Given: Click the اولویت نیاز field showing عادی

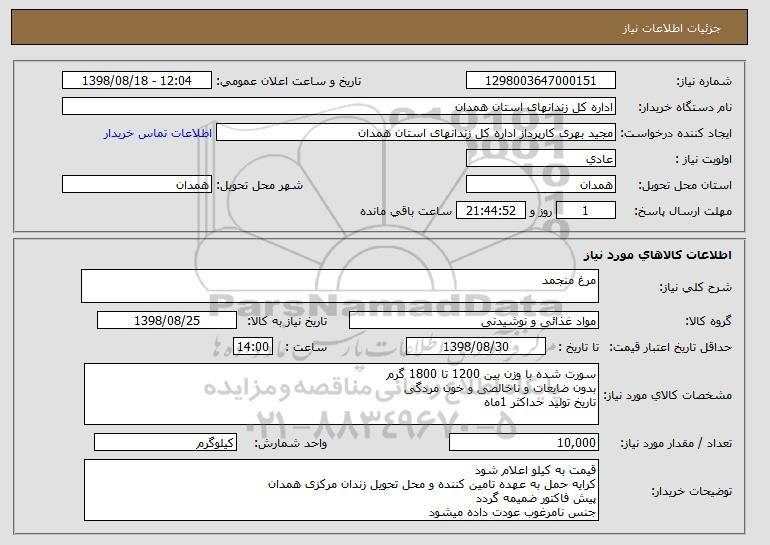Looking at the screenshot, I should pos(541,159).
